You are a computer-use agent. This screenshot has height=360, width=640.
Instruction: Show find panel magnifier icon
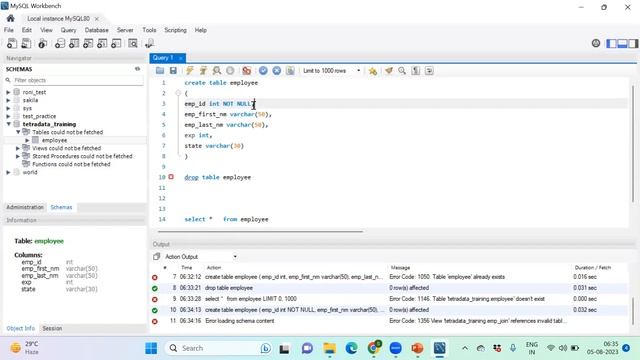(x=402, y=71)
